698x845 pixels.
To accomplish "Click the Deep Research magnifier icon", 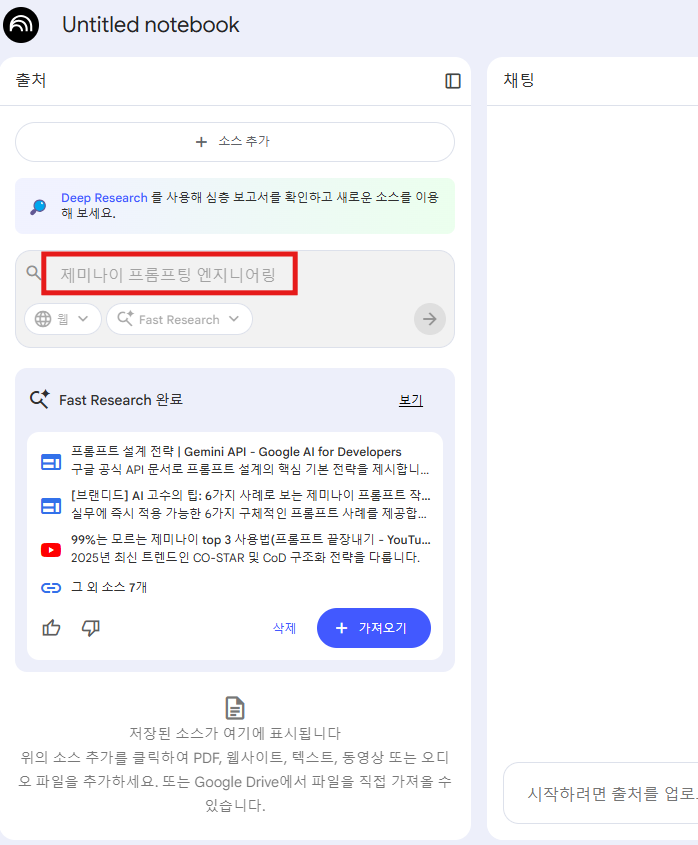I will [38, 206].
